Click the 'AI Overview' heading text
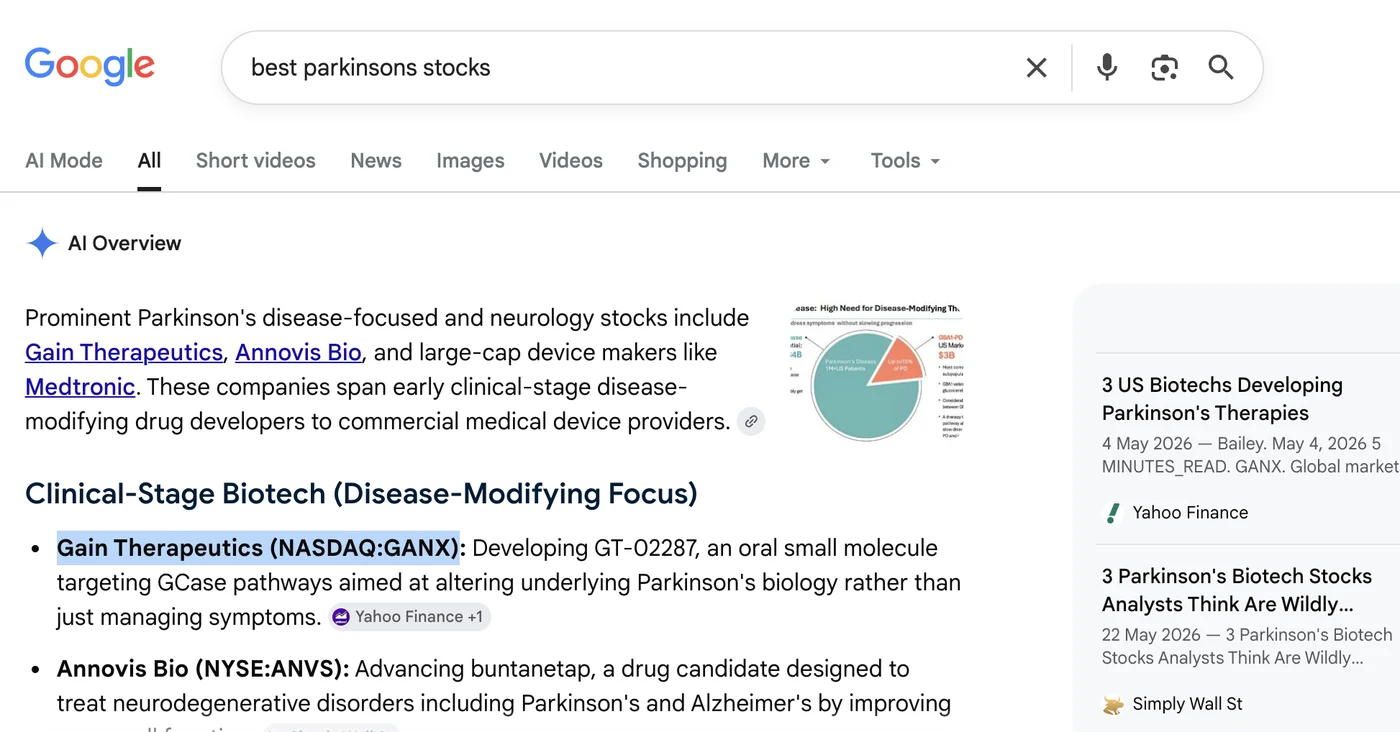The height and width of the screenshot is (732, 1400). 125,243
